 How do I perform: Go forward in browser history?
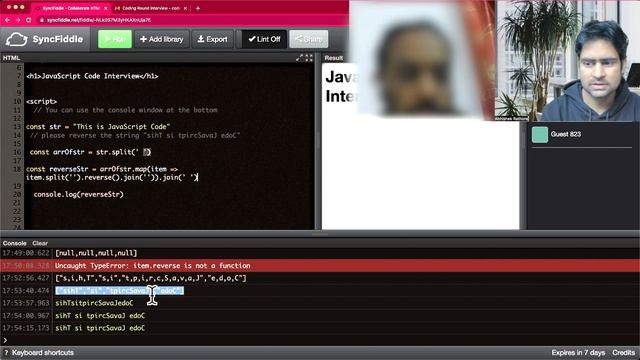tap(18, 20)
